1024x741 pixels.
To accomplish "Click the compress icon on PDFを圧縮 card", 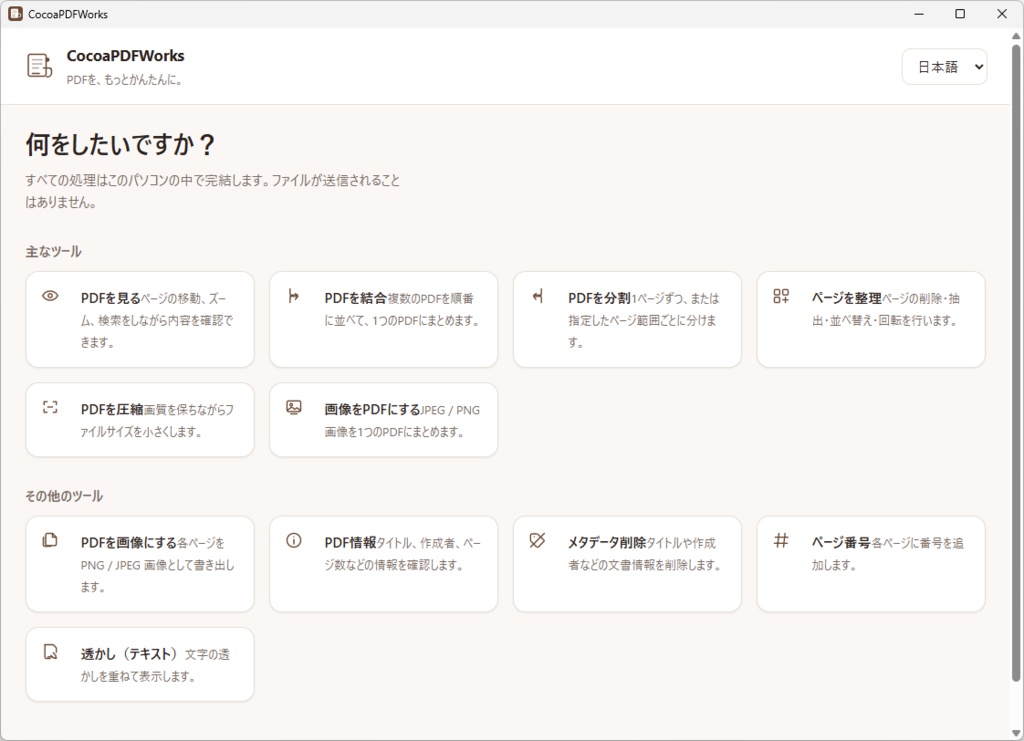I will (50, 407).
